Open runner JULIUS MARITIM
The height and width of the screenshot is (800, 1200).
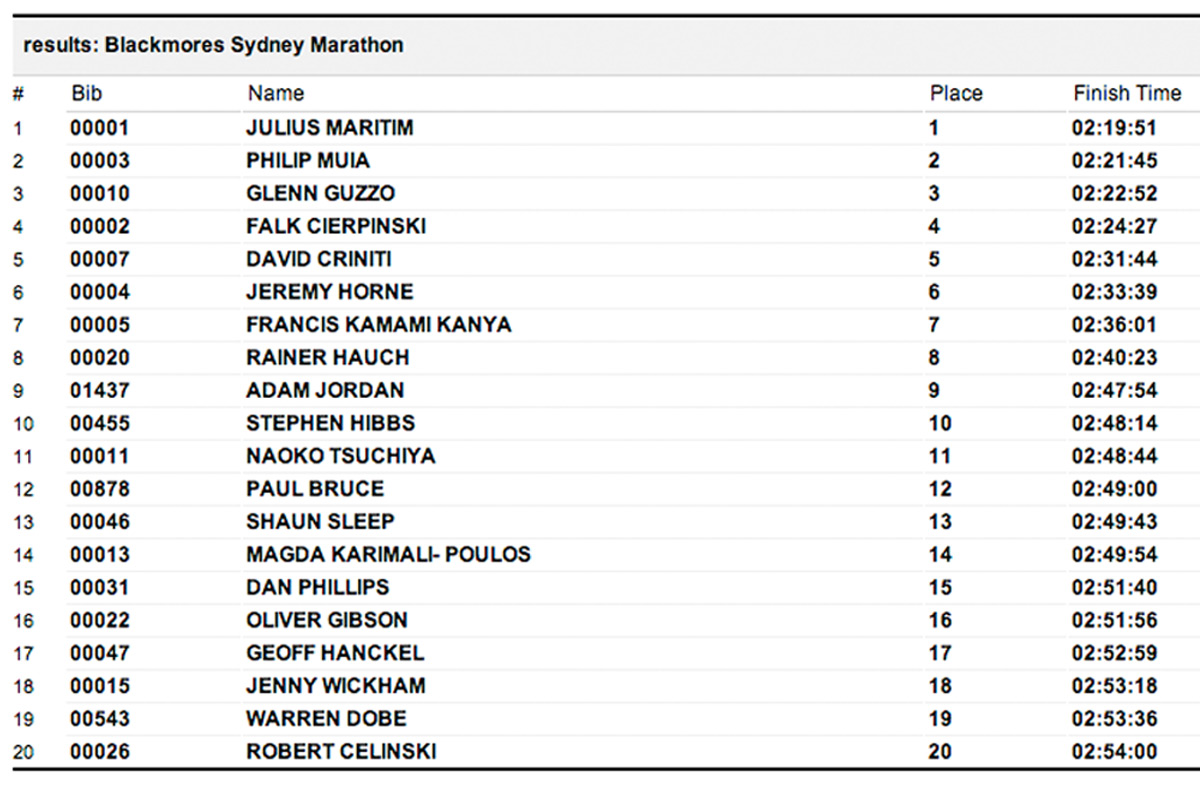[x=330, y=128]
